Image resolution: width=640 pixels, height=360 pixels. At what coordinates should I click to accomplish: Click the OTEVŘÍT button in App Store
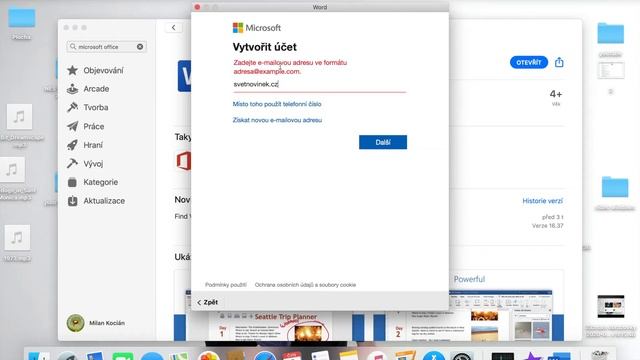[x=529, y=62]
